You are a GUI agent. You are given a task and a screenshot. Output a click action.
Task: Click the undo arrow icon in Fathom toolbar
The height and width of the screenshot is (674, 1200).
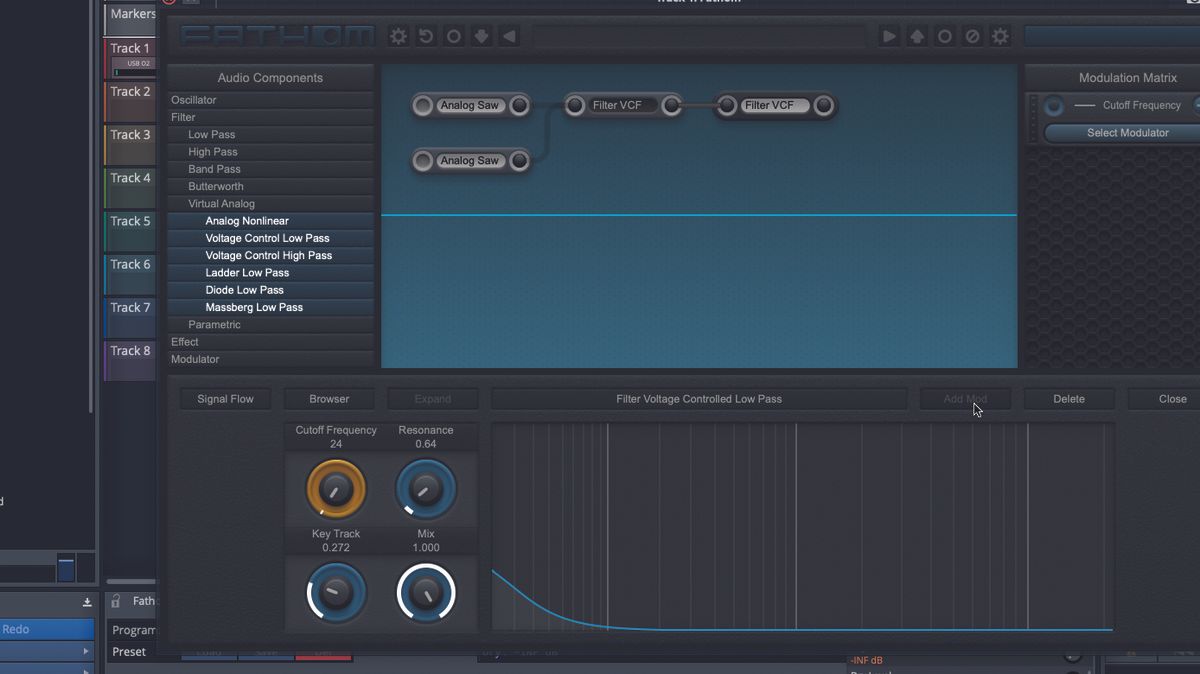(426, 37)
